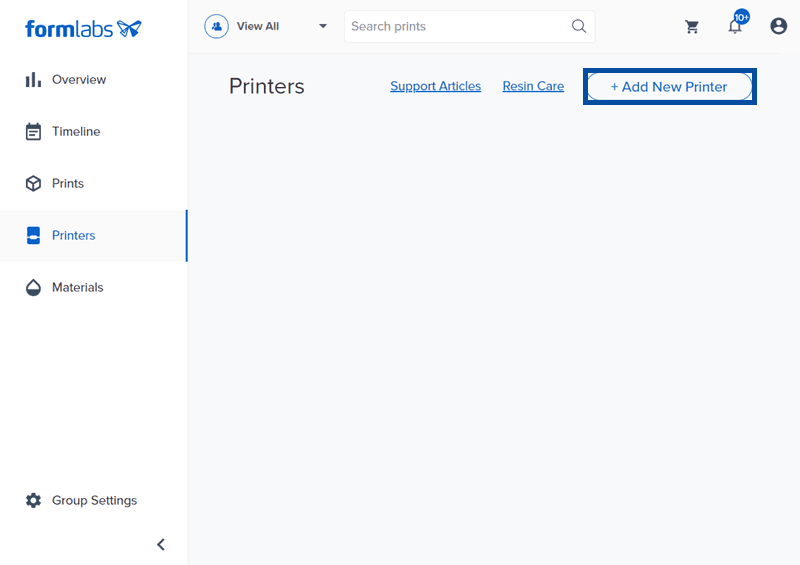Open the Overview bar chart icon

click(x=33, y=80)
